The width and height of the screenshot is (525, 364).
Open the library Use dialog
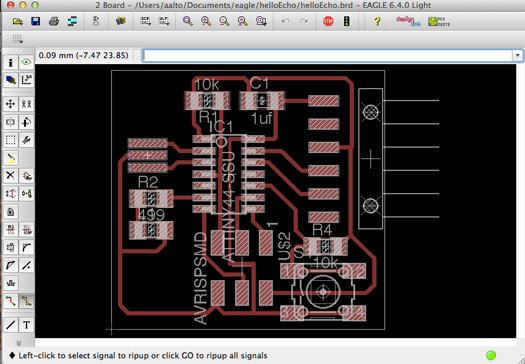coord(121,21)
